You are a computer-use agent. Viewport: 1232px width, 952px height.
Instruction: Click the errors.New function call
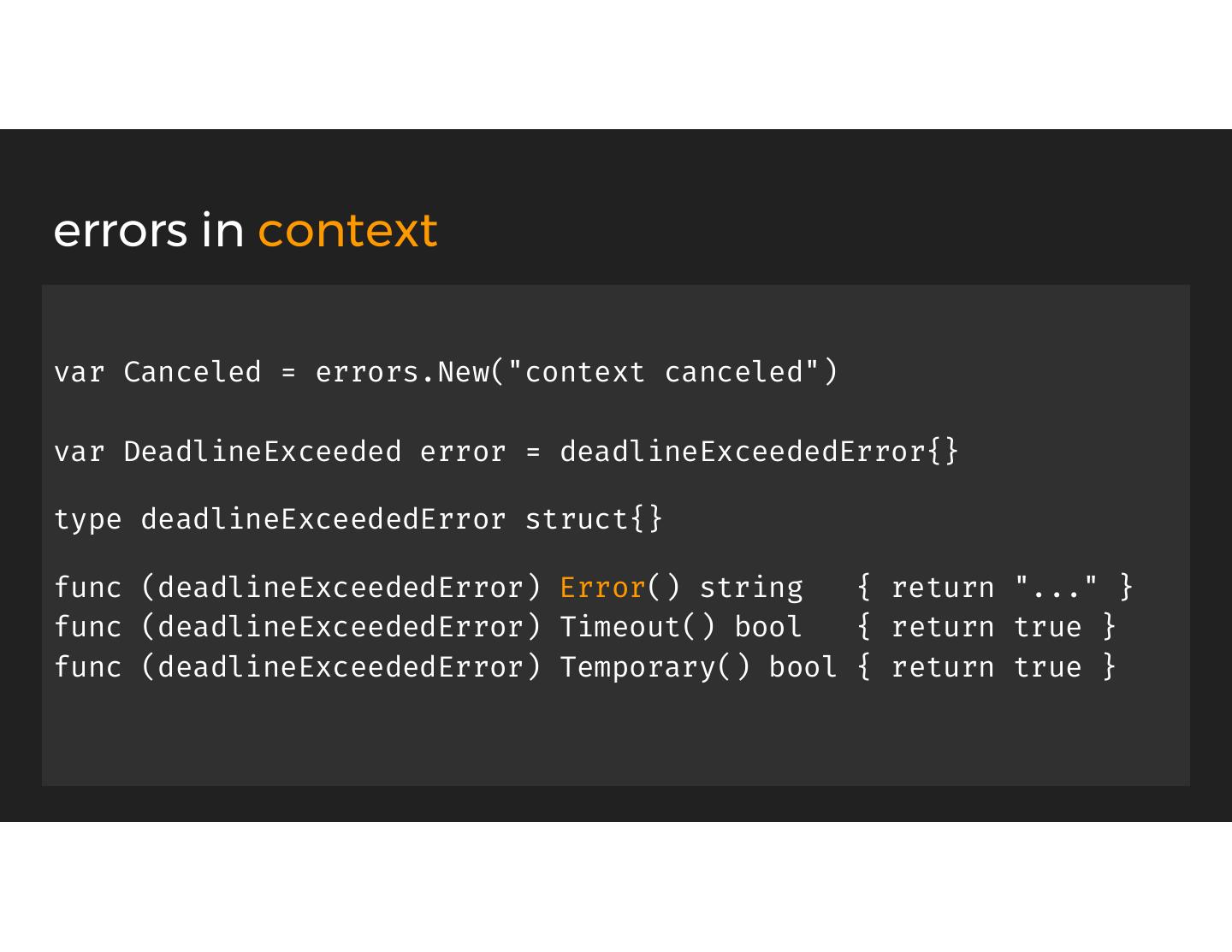click(x=402, y=372)
